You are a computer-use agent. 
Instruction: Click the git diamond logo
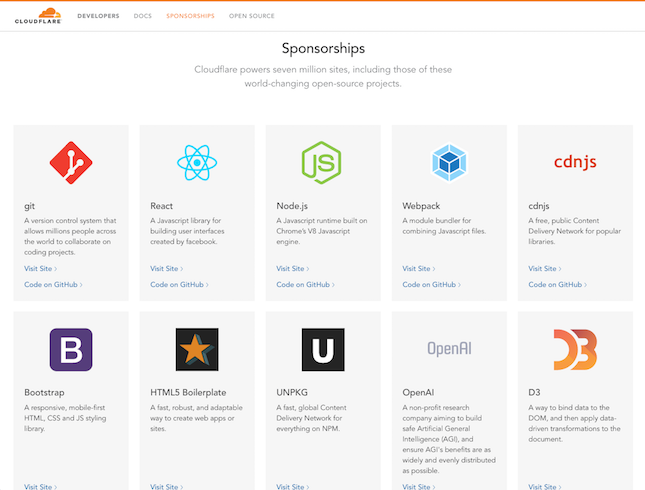(x=71, y=163)
